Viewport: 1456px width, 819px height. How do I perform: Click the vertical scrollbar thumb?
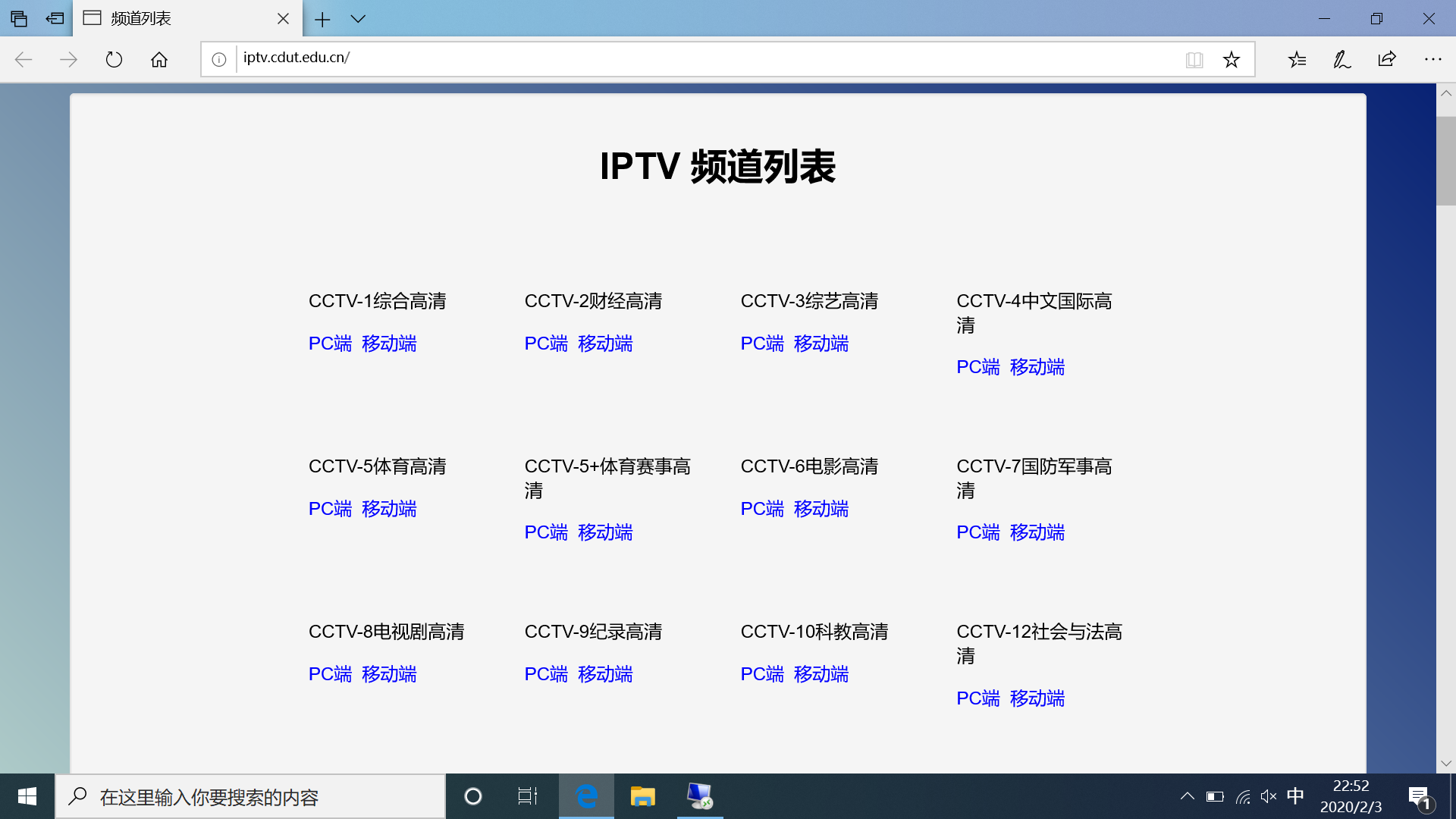point(1446,161)
